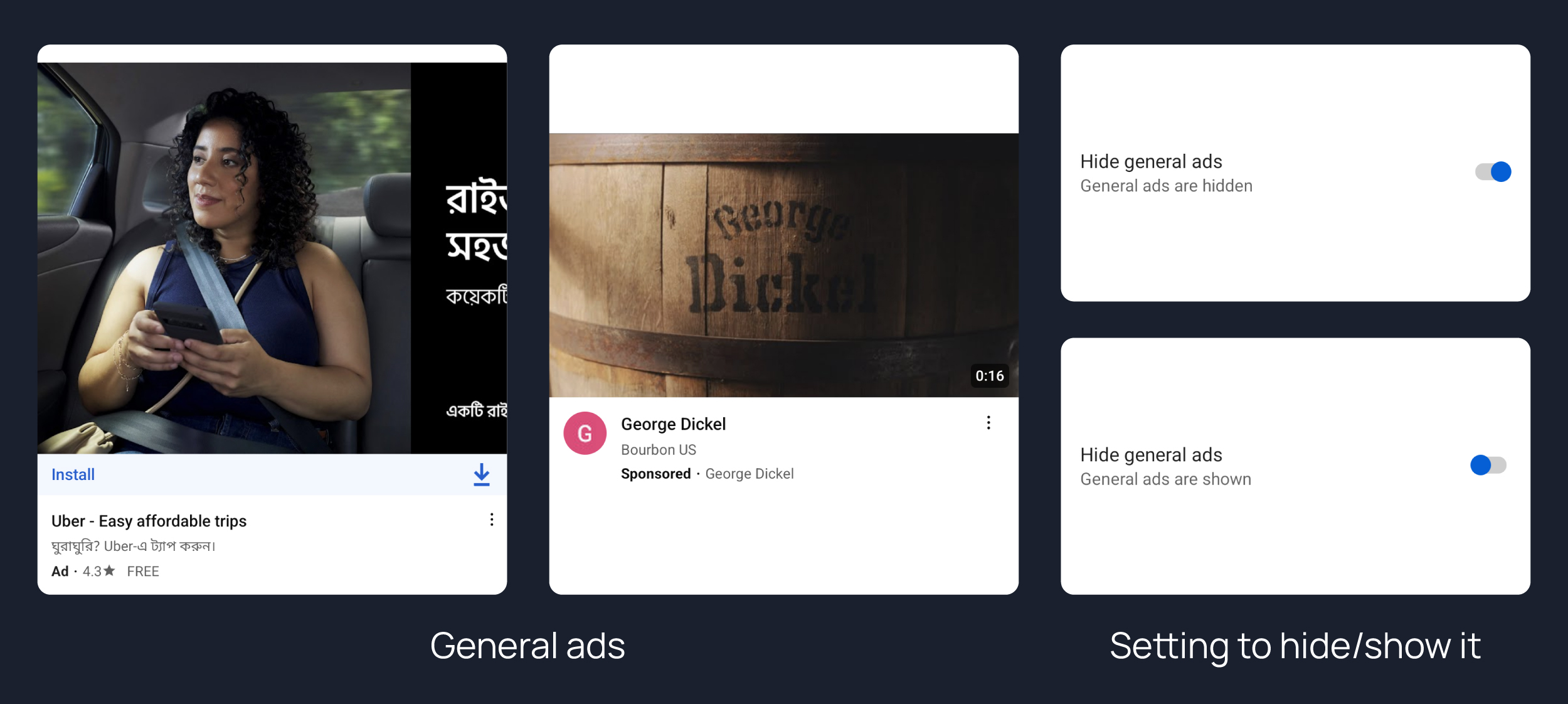Click the 0:16 video duration badge
The image size is (1568, 704).
[x=989, y=376]
